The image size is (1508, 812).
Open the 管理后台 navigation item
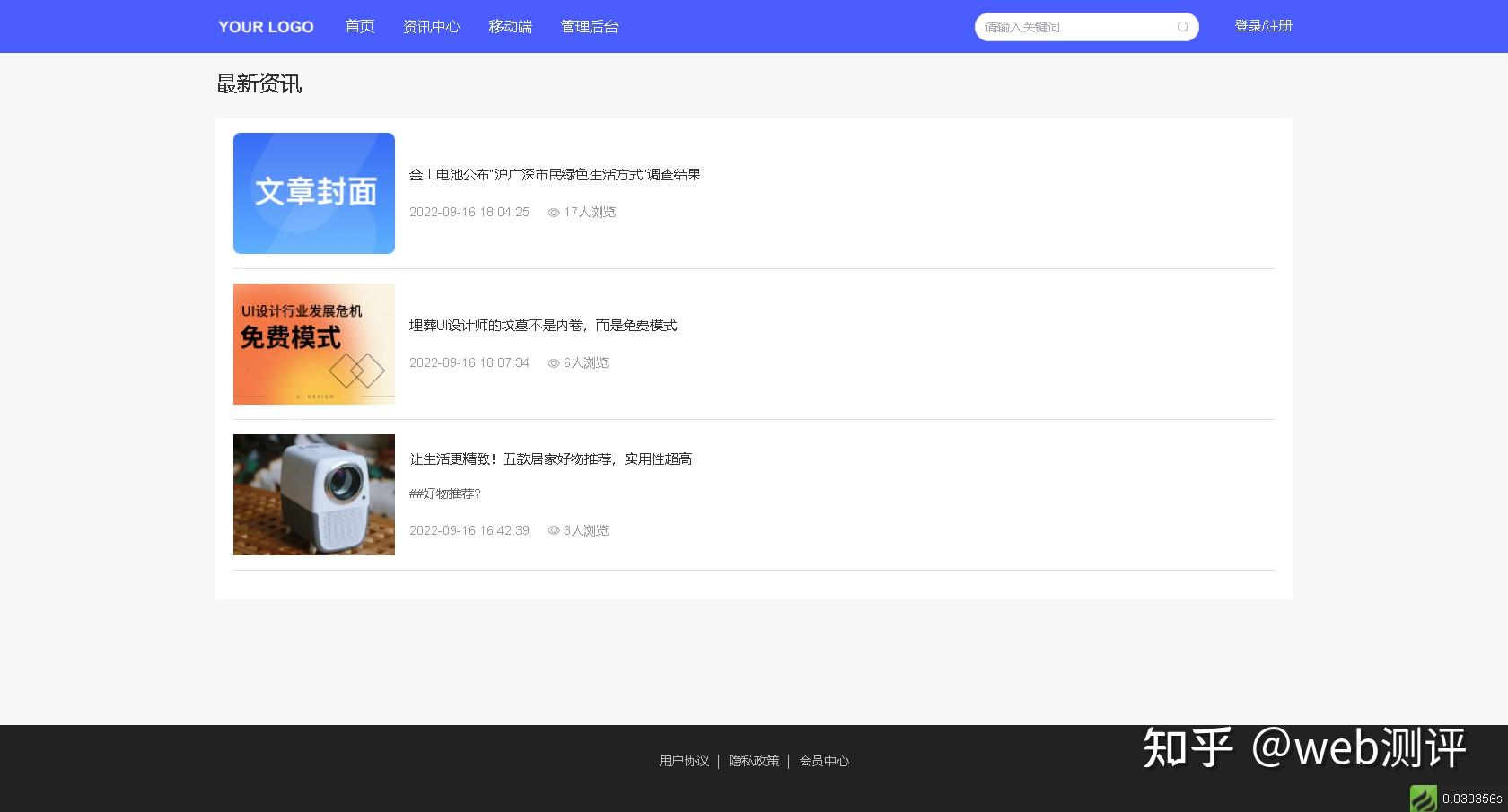tap(589, 27)
